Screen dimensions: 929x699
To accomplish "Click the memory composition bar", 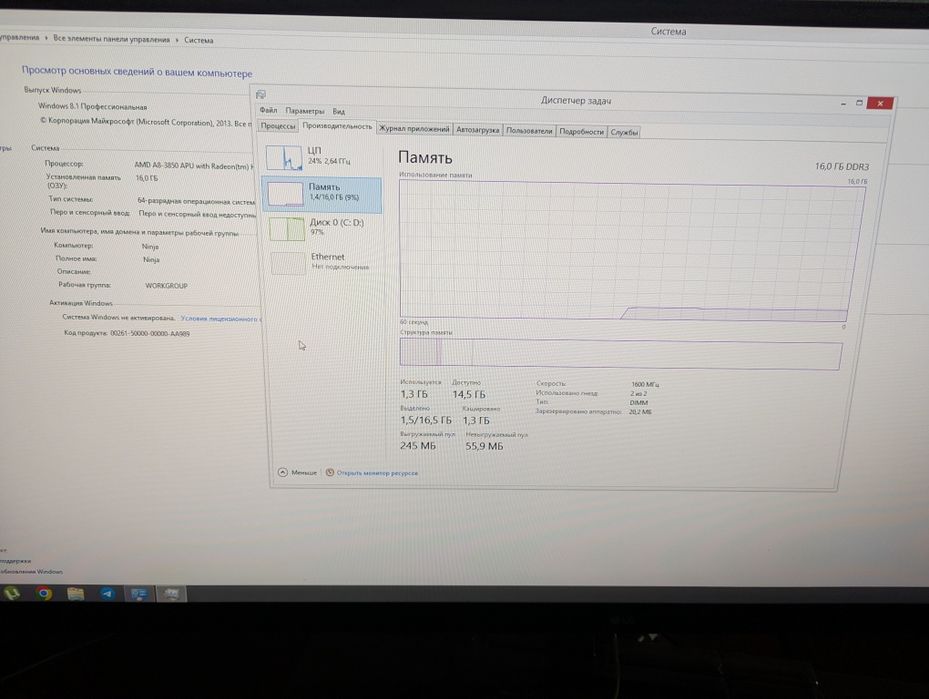I will (620, 354).
